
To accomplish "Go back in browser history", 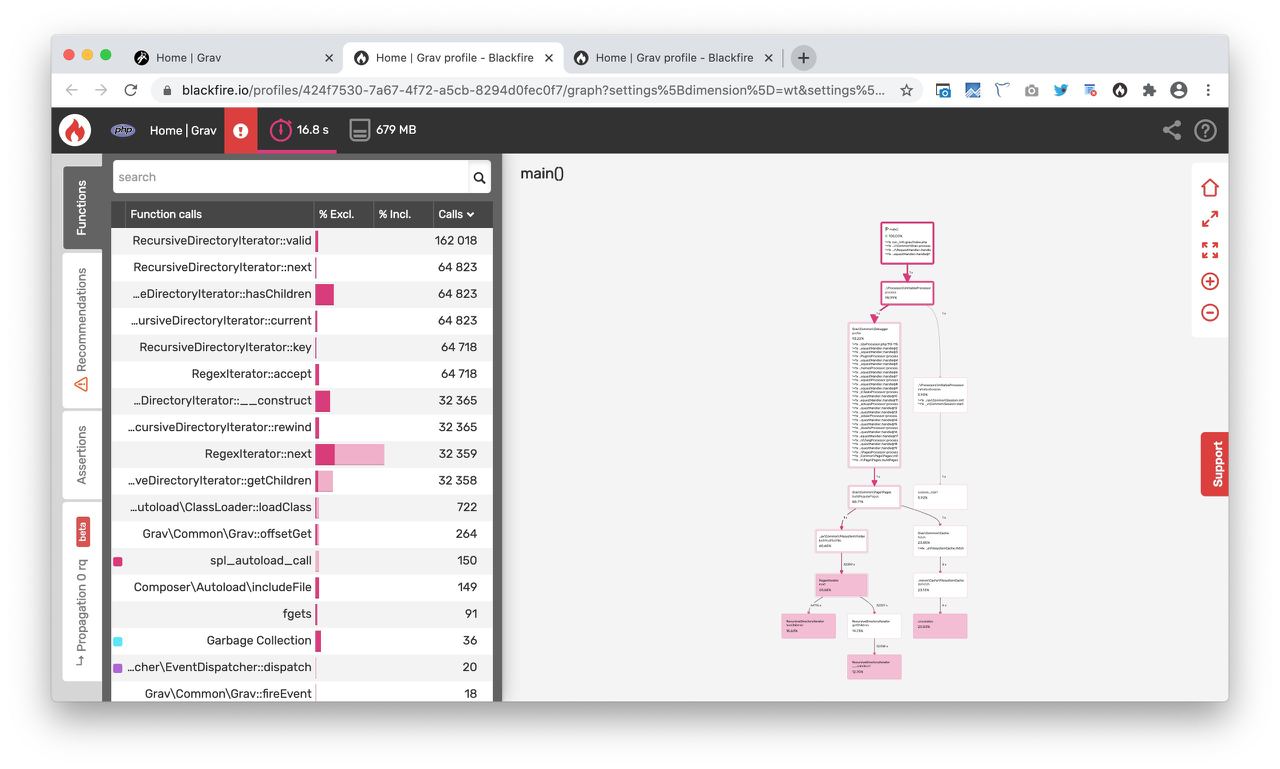I will [x=71, y=90].
